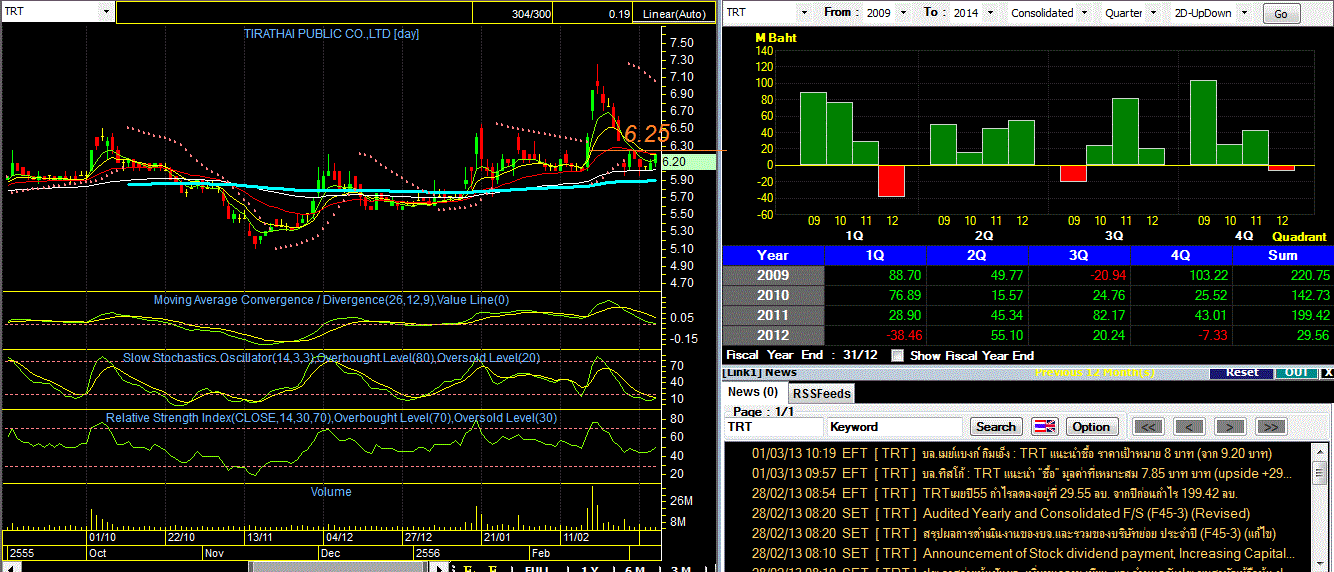1334x572 pixels.
Task: Go to previous news page with < button
Action: (x=1189, y=426)
